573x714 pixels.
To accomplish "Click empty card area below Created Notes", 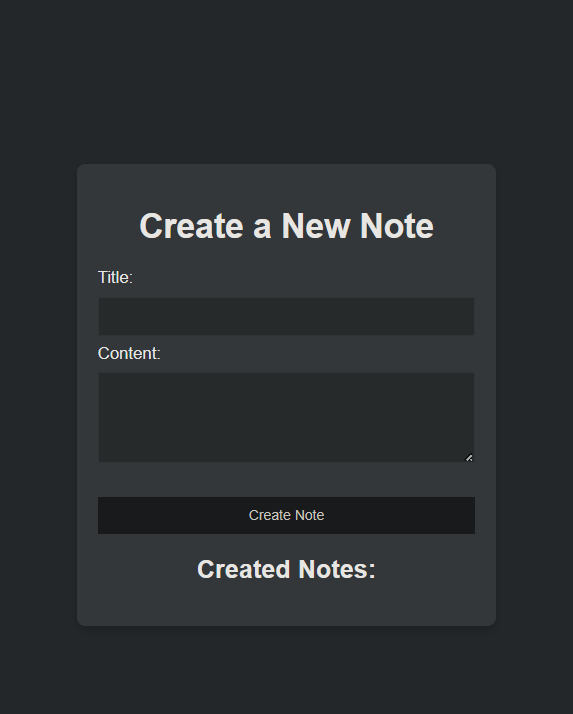I will 286,603.
